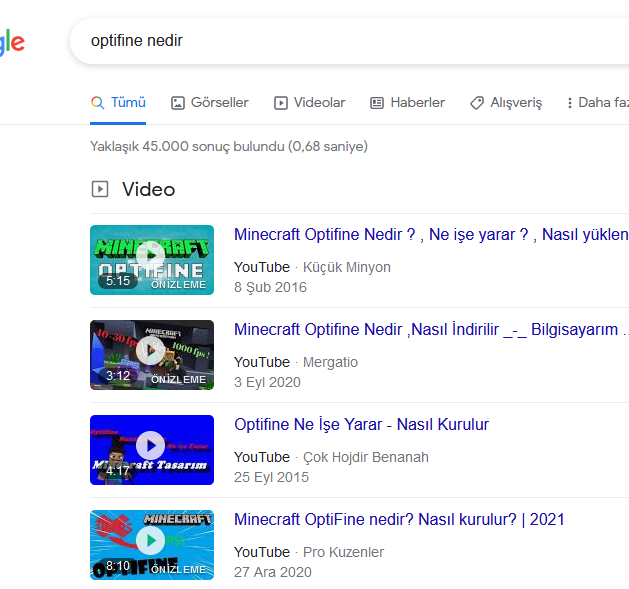629x589 pixels.
Task: Click the date 27 Ara 2020
Action: pos(273,573)
